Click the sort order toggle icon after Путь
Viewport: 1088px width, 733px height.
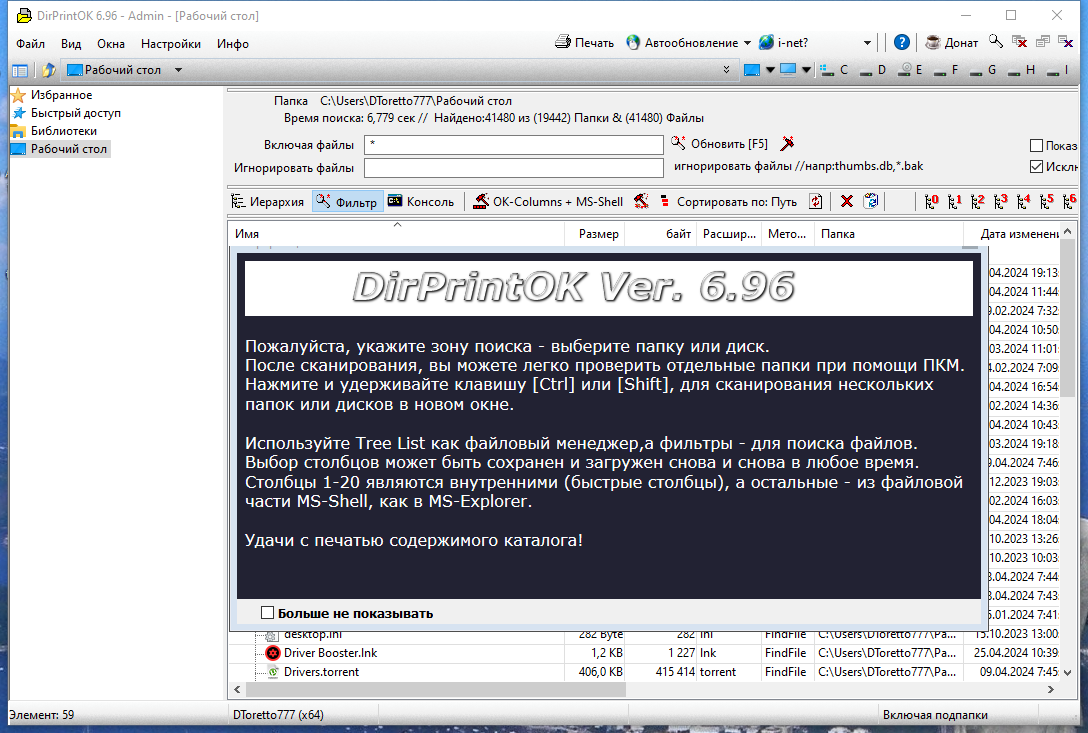[816, 201]
